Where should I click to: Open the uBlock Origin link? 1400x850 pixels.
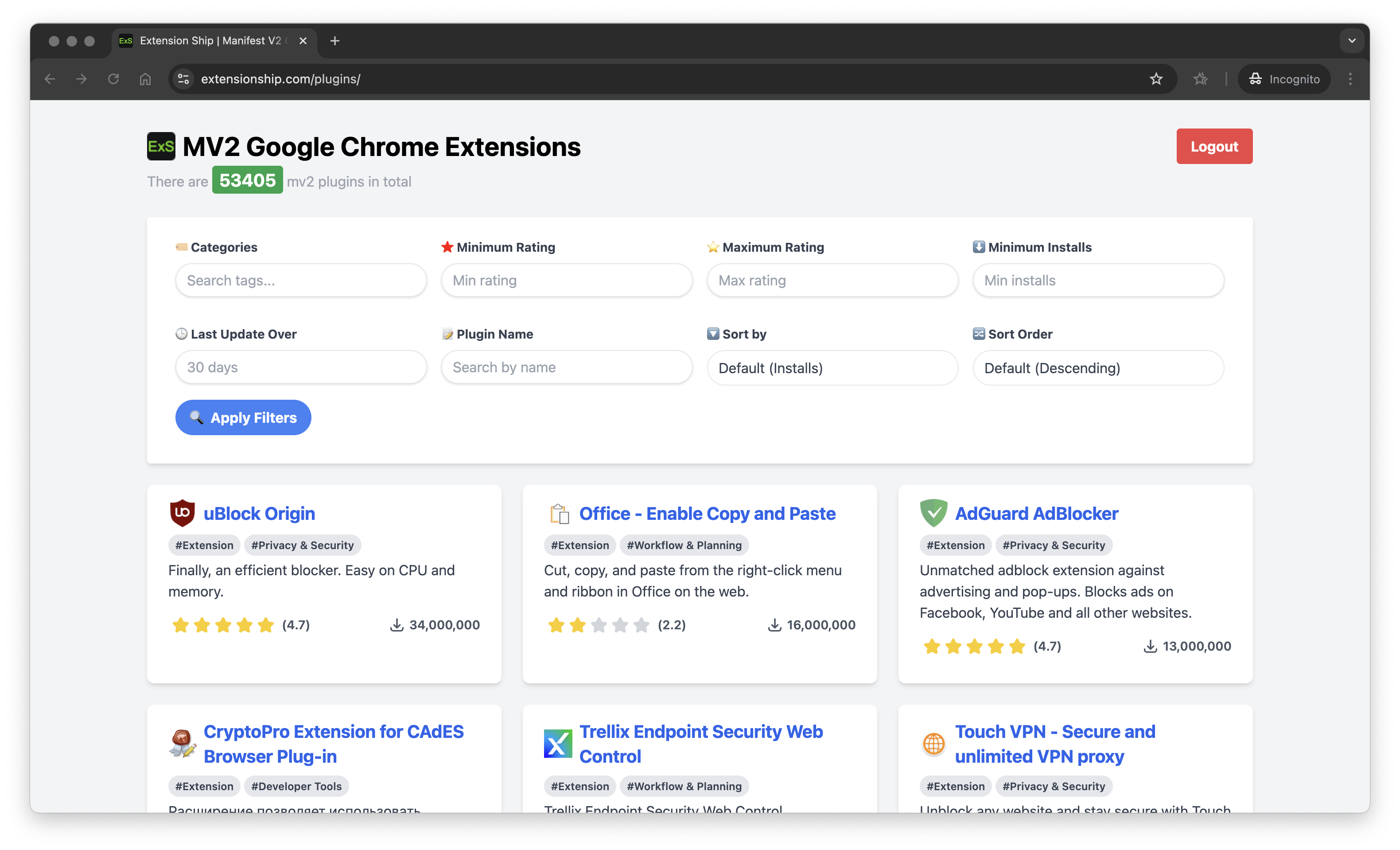pos(259,513)
